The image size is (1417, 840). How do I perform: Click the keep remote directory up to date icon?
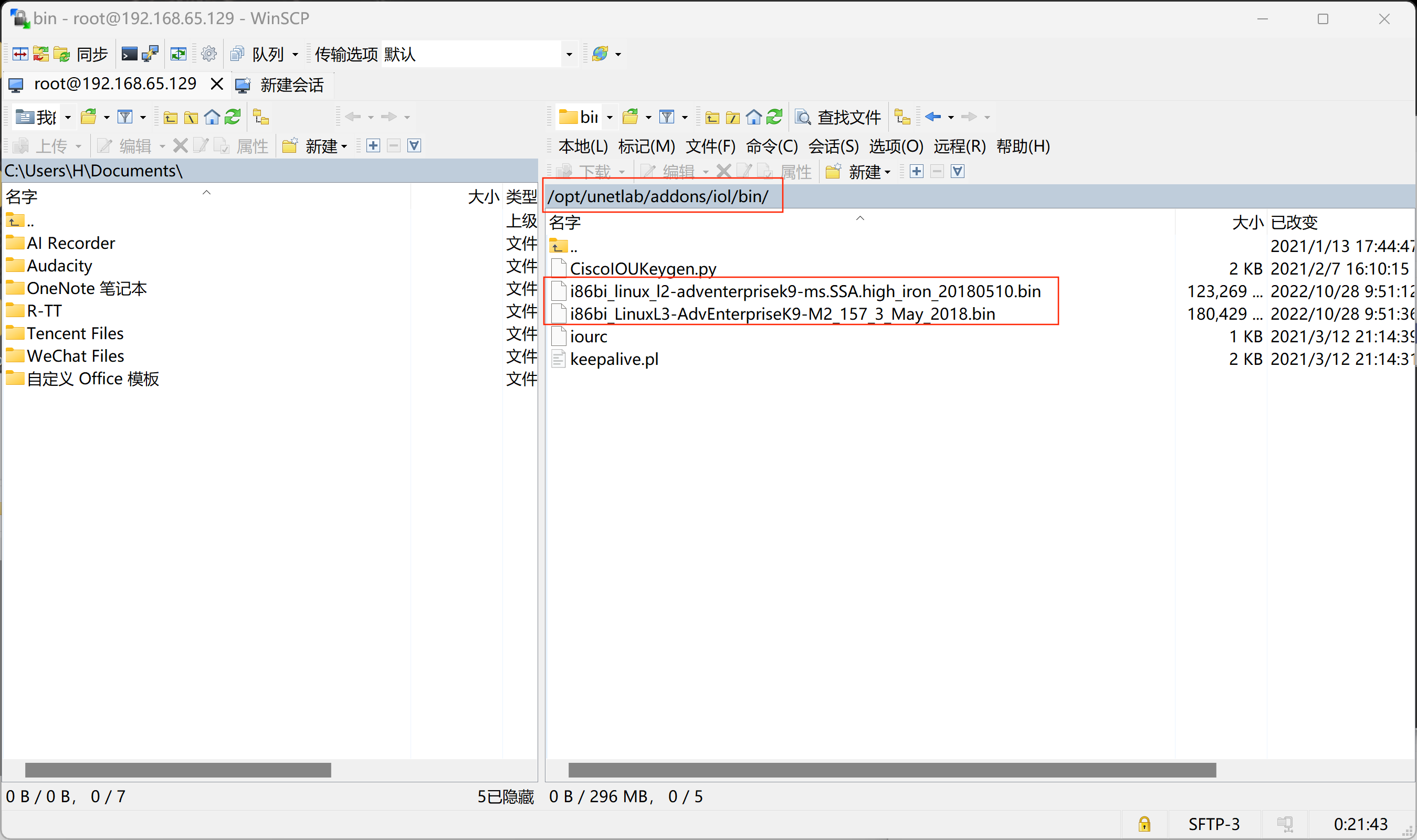[x=179, y=54]
